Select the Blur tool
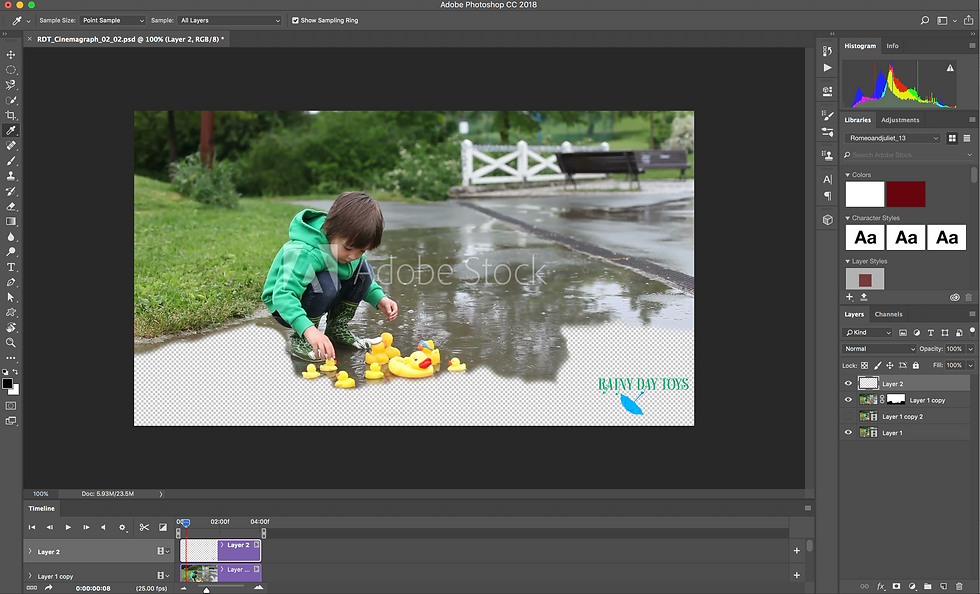This screenshot has height=594, width=980. click(11, 236)
